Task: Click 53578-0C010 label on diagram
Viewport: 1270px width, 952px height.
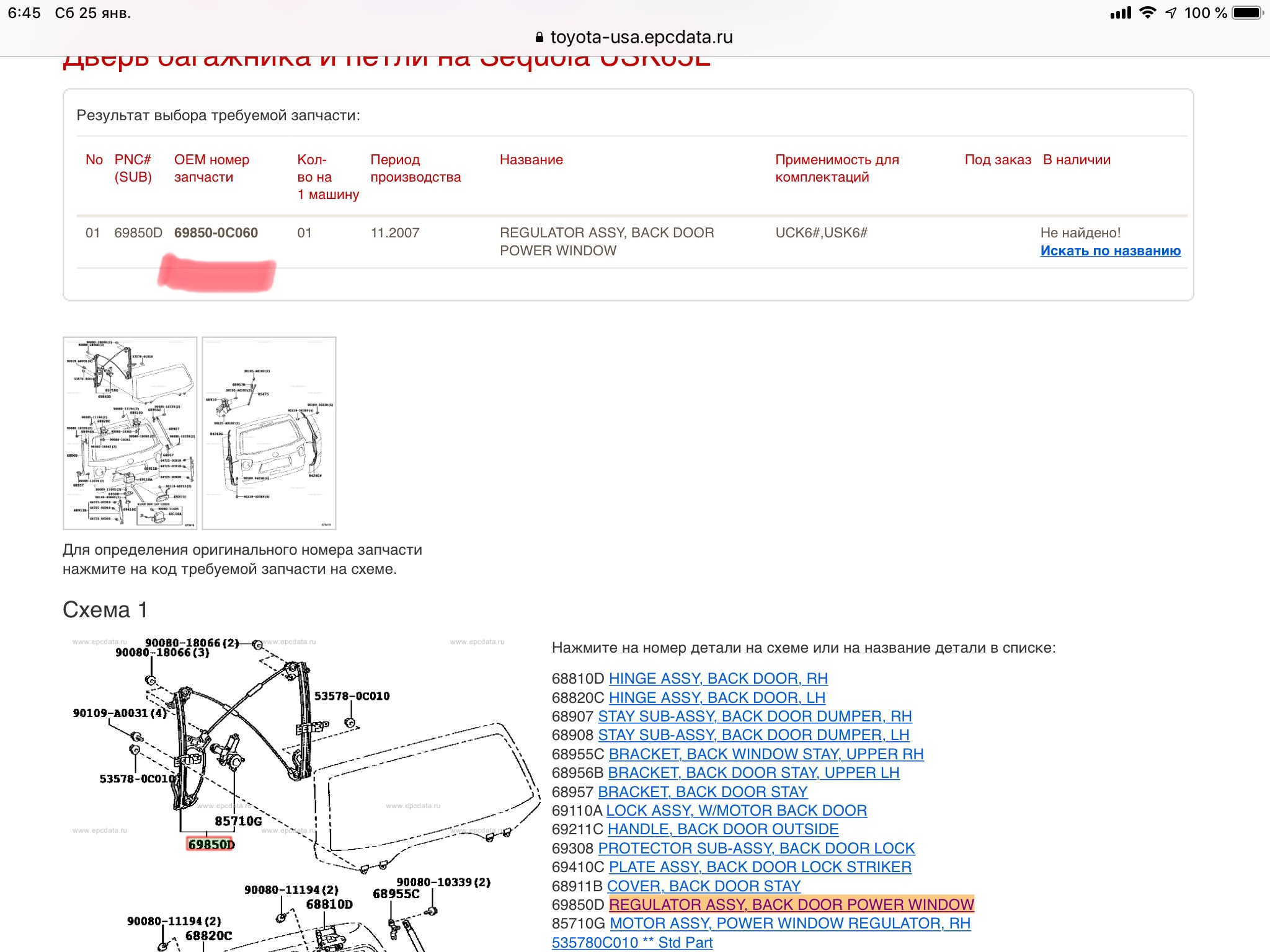Action: 352,696
